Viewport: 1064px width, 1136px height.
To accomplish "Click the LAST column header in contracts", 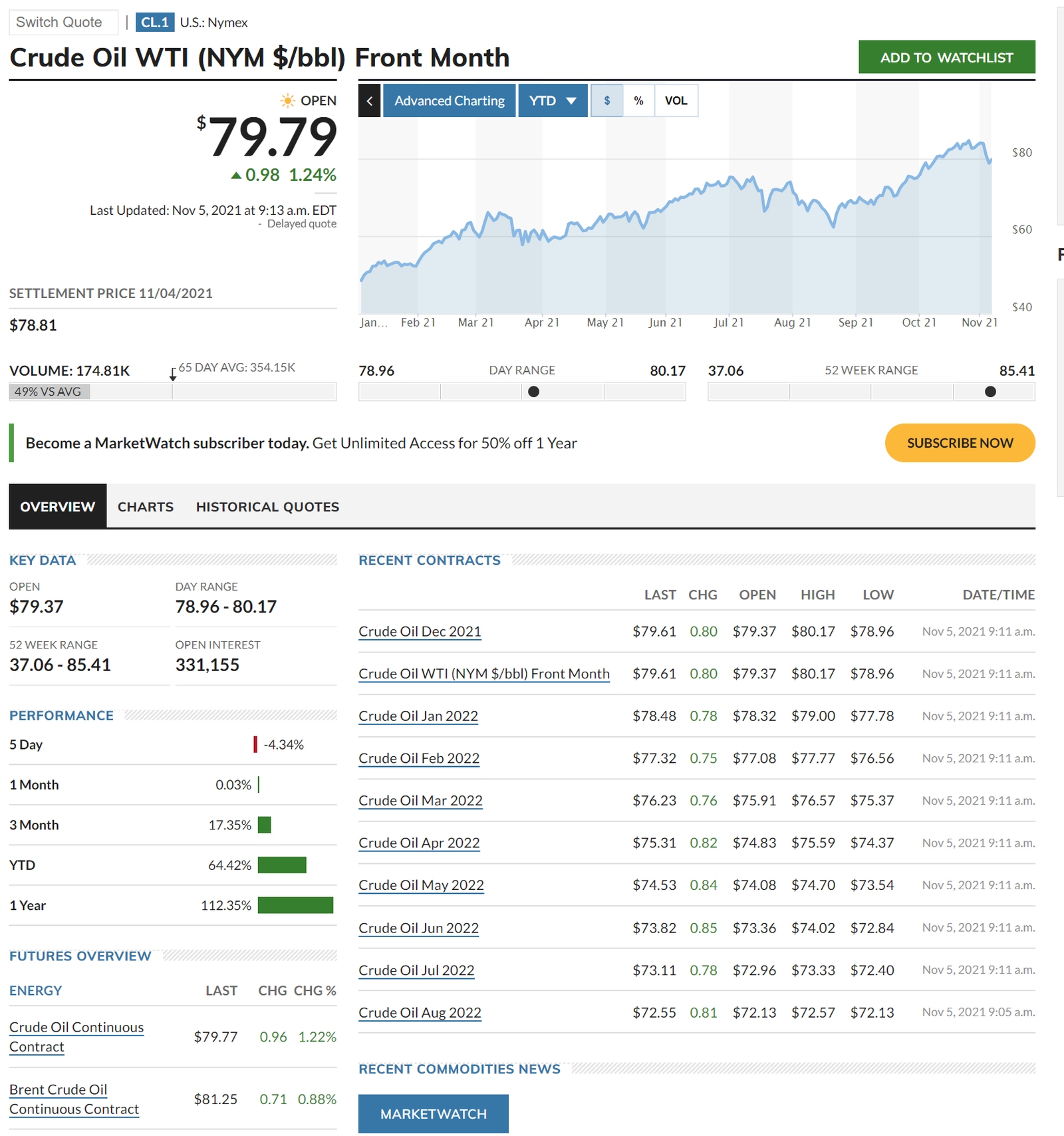I will pyautogui.click(x=660, y=595).
